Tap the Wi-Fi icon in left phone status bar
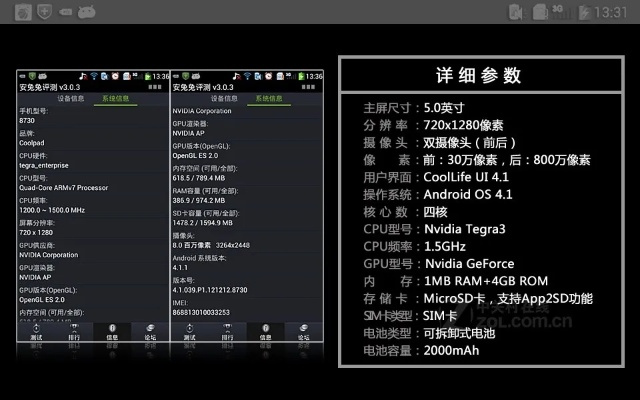The image size is (640, 400). click(x=94, y=76)
